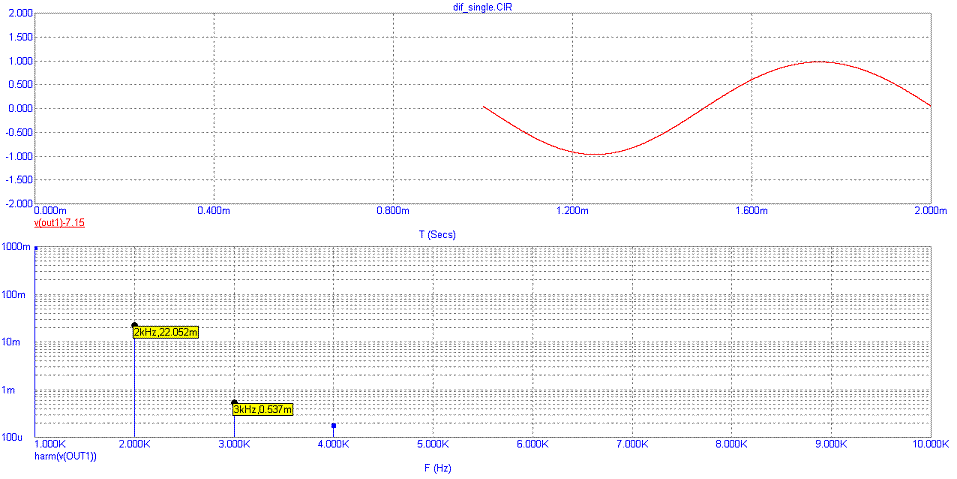
Task: Click the 1.600m time axis value
Action: [x=751, y=211]
